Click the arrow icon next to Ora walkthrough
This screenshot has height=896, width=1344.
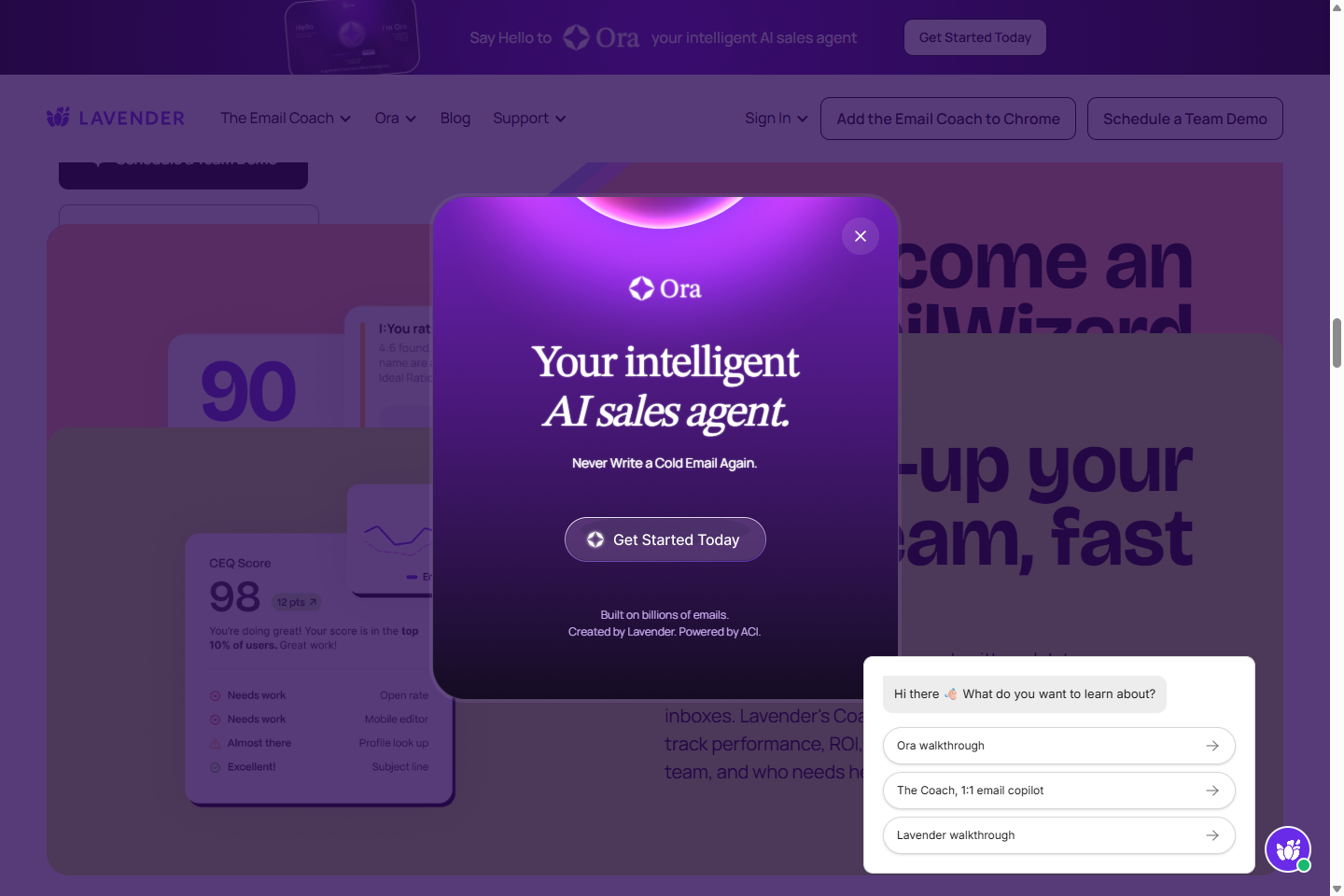[1213, 746]
